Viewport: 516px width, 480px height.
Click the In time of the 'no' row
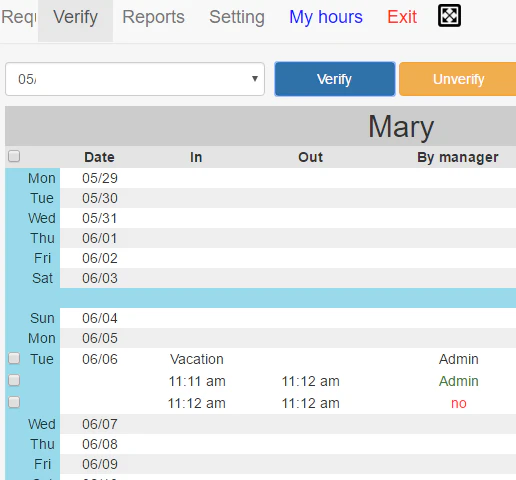pyautogui.click(x=197, y=403)
